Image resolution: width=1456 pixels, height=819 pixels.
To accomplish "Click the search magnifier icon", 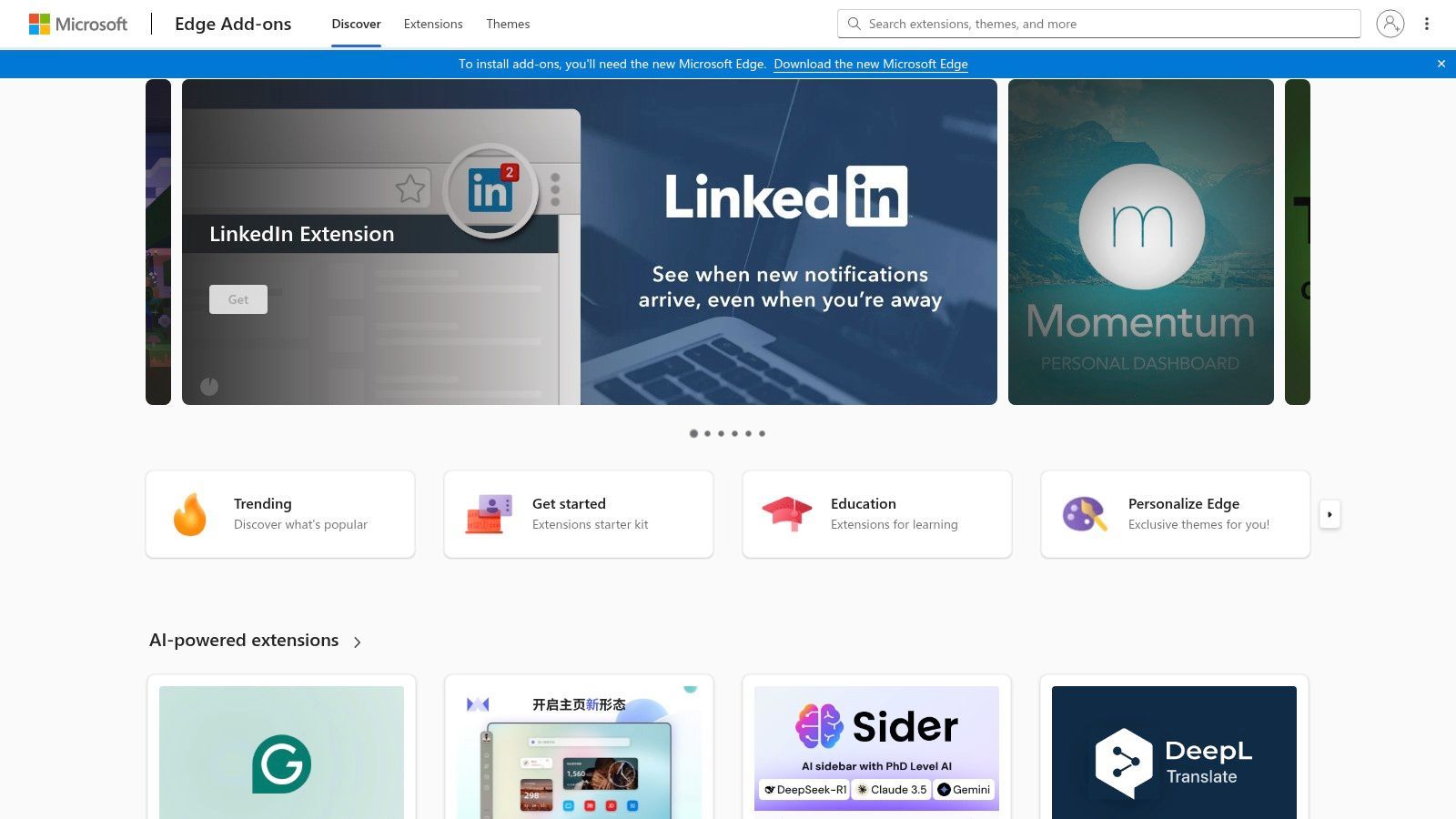I will [854, 24].
